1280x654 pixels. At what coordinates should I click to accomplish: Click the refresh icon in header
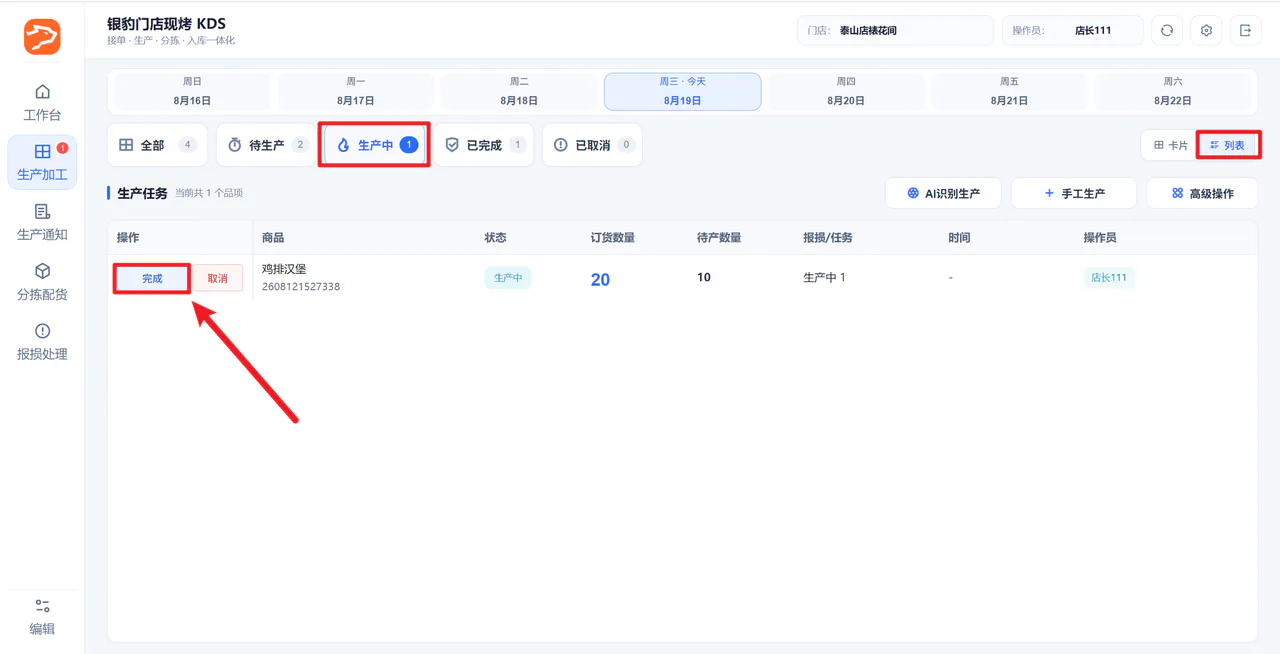pyautogui.click(x=1167, y=31)
